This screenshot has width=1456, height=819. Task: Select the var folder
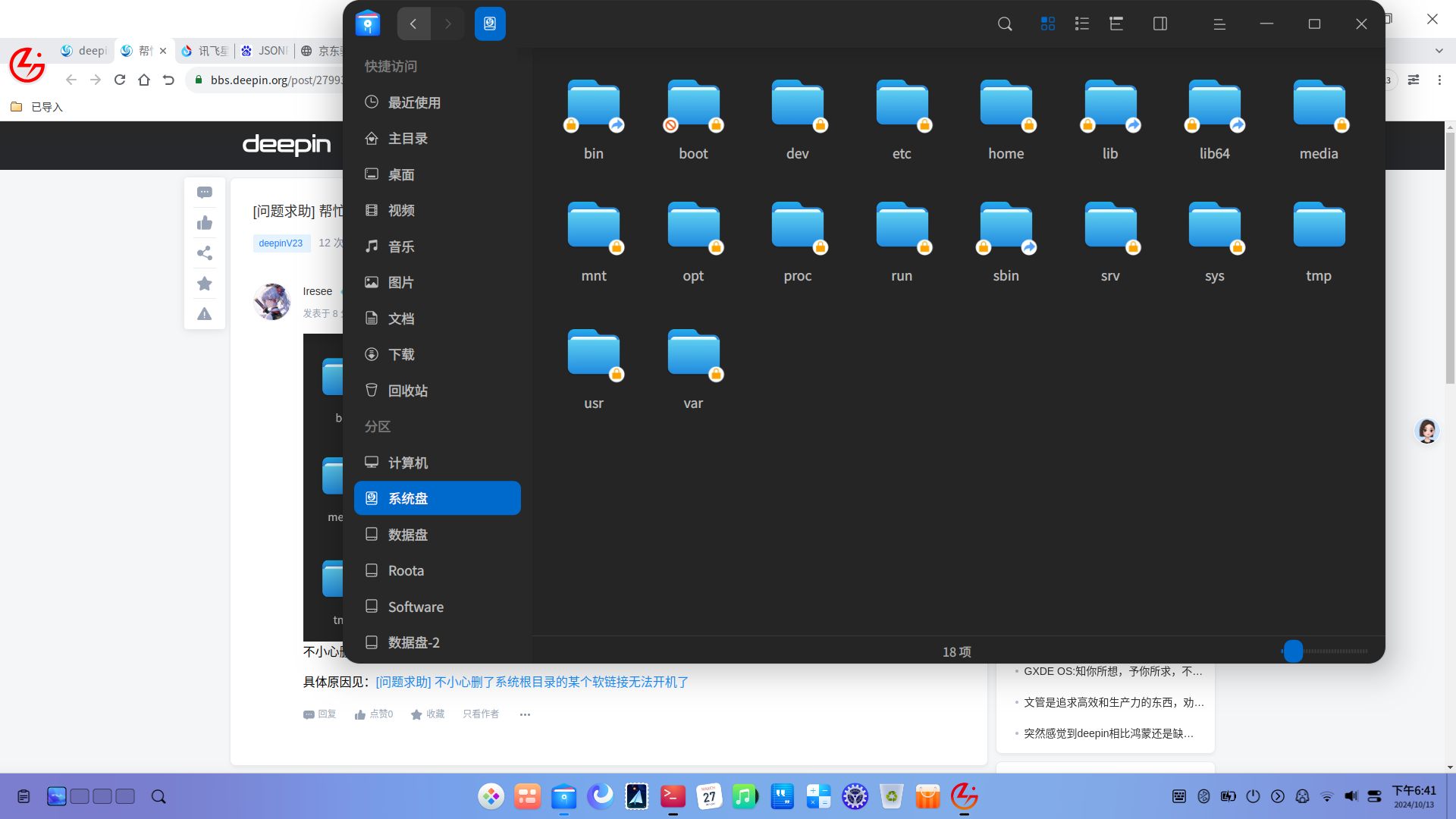coord(693,369)
